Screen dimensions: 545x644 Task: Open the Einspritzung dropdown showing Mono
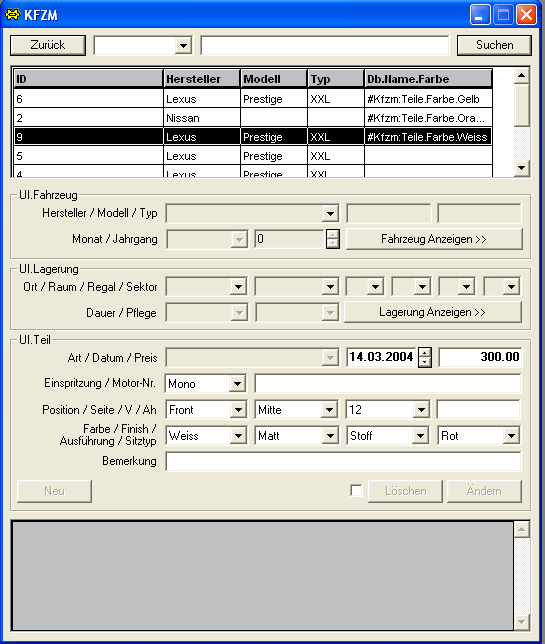tap(237, 384)
